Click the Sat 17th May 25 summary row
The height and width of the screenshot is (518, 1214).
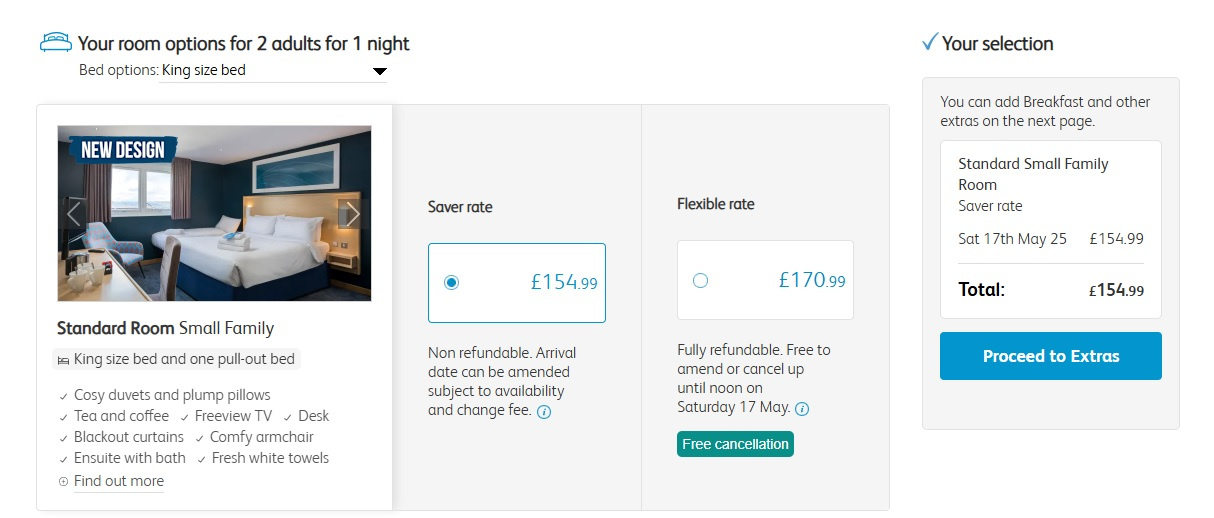tap(1050, 239)
